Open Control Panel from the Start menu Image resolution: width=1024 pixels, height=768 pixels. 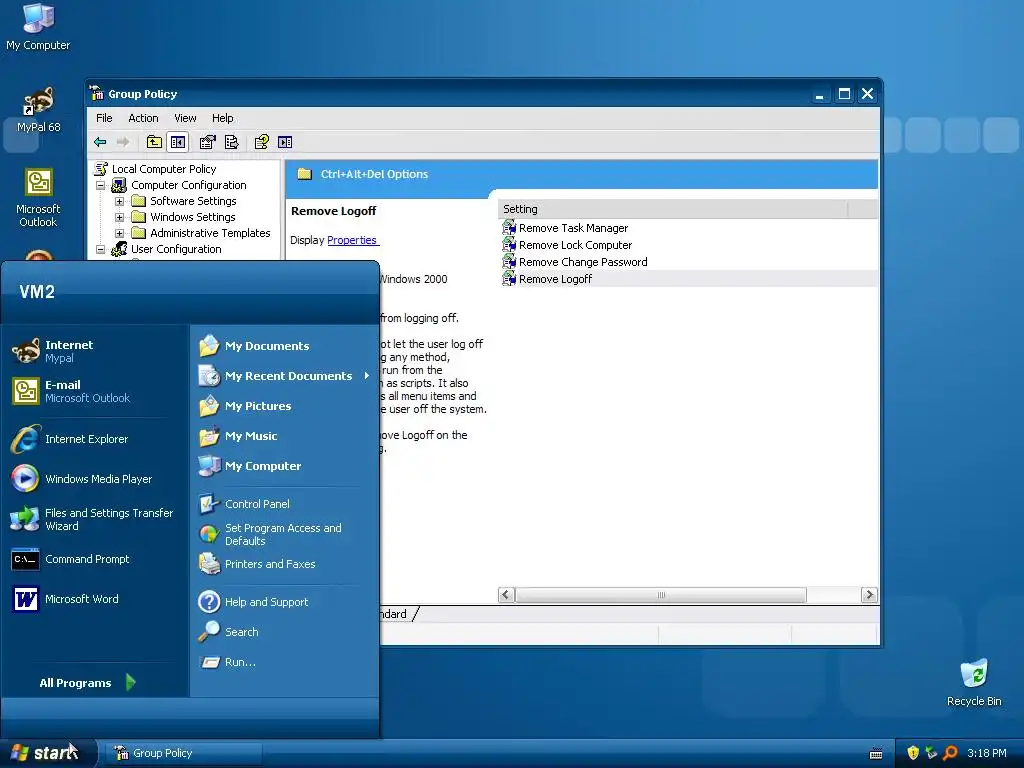point(244,504)
